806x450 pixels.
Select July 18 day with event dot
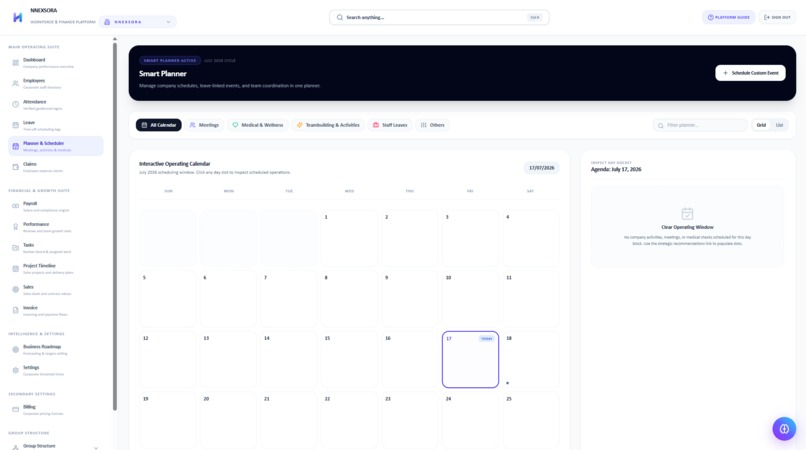(x=530, y=359)
